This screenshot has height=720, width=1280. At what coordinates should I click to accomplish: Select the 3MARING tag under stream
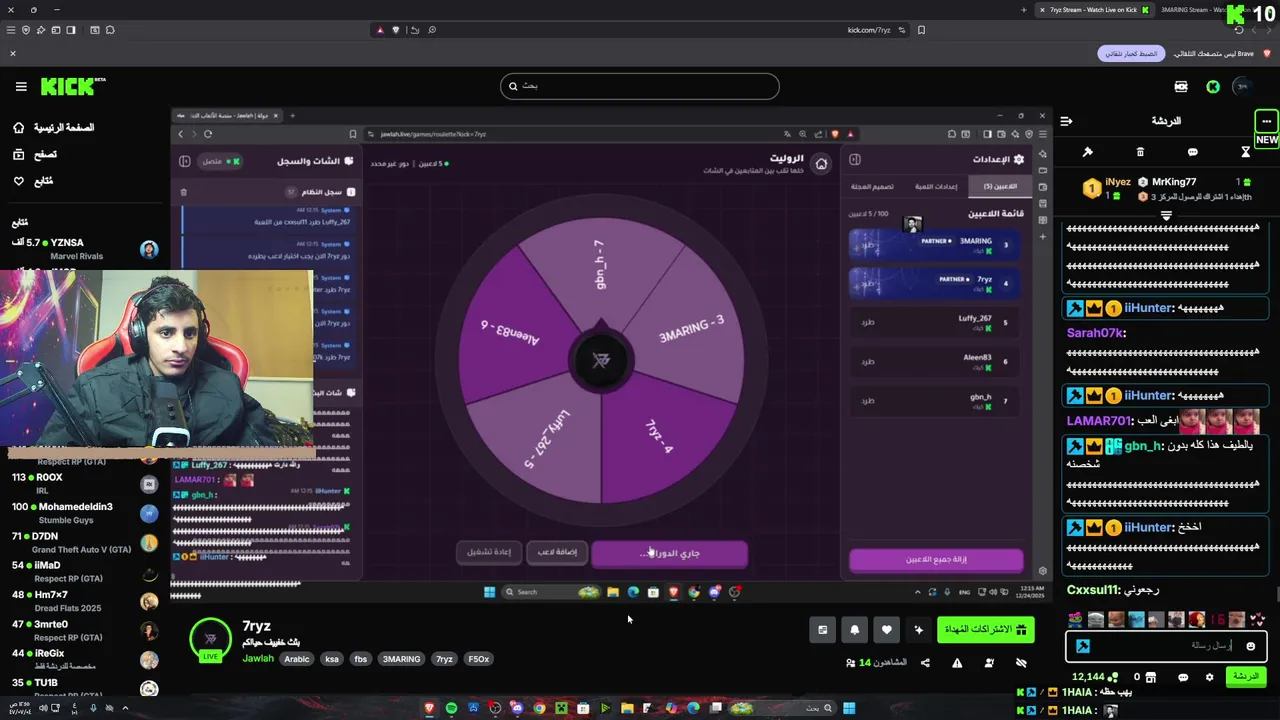pyautogui.click(x=401, y=659)
